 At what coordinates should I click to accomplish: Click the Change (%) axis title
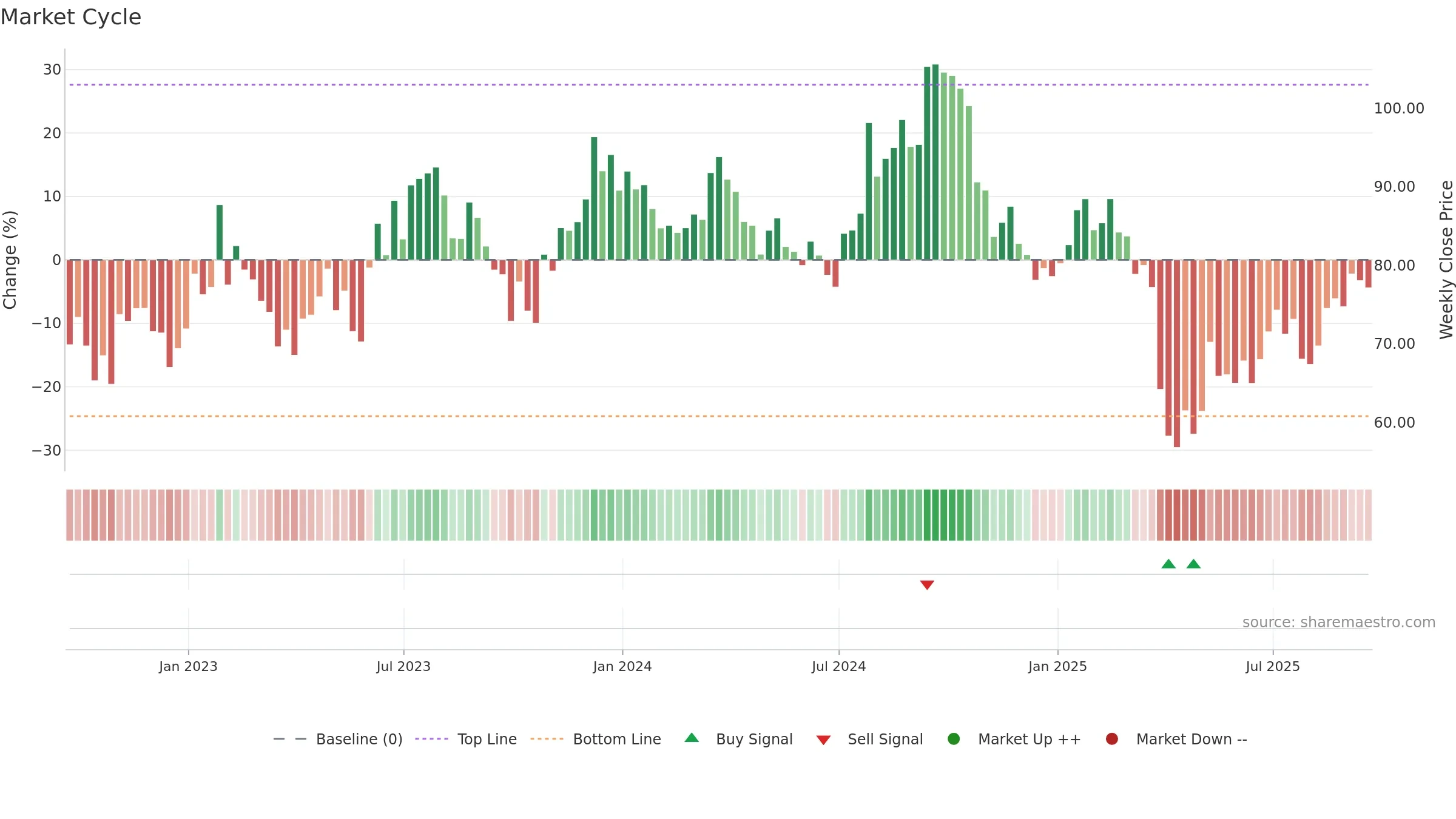point(10,260)
